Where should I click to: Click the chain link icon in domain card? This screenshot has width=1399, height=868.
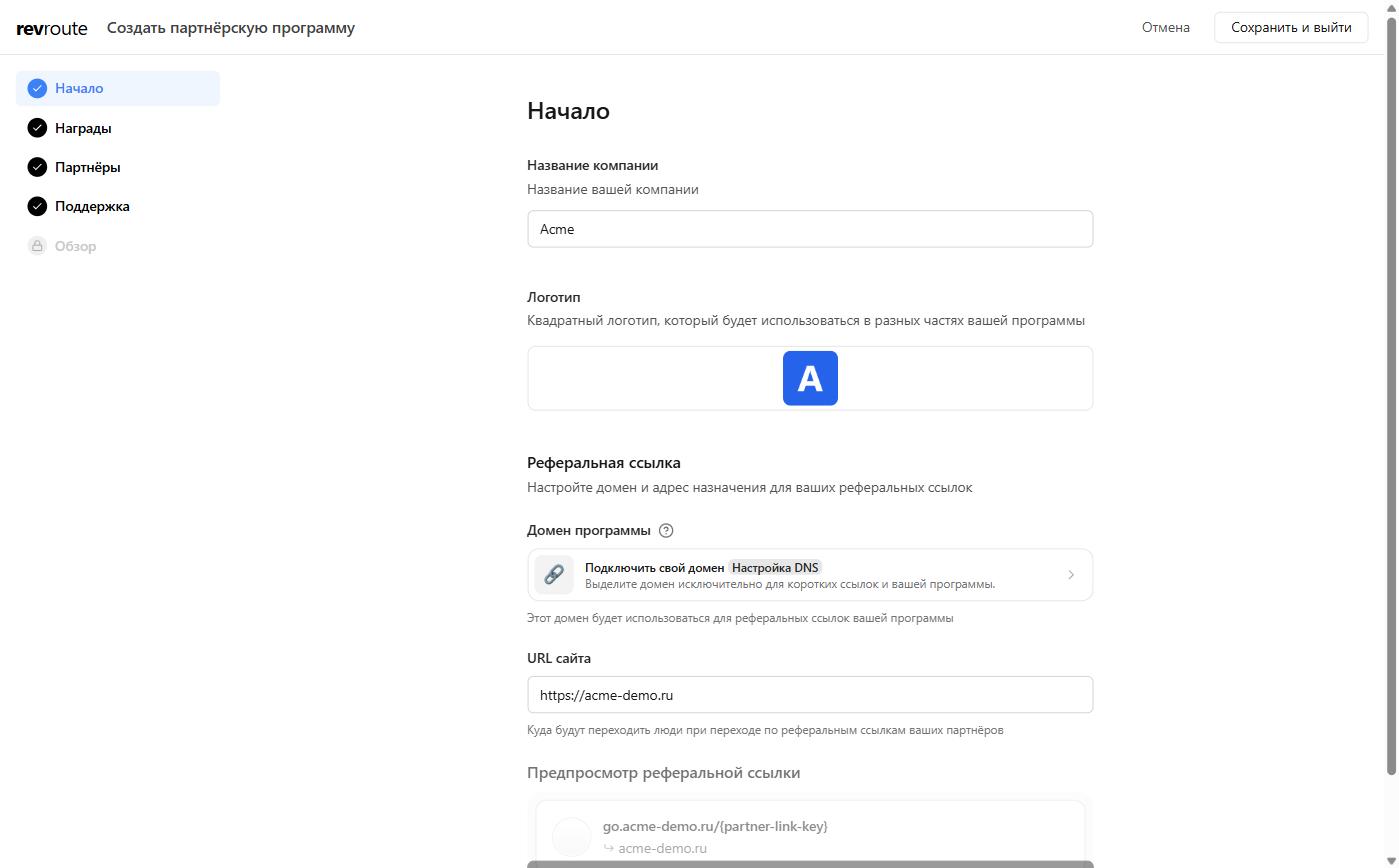(554, 575)
